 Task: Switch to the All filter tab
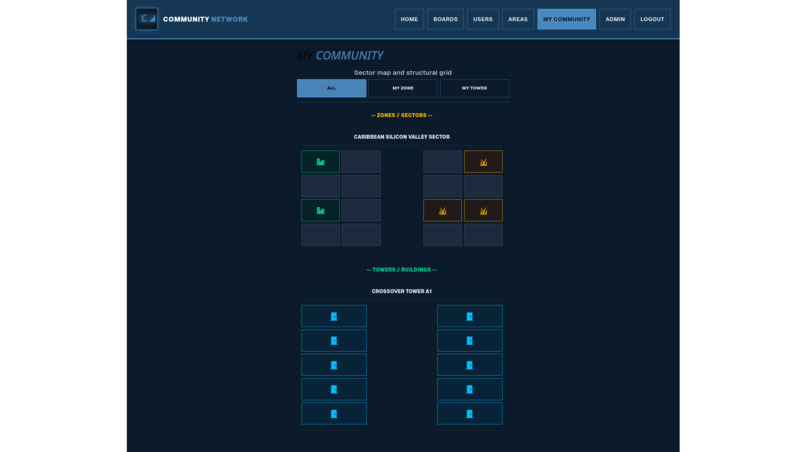332,88
